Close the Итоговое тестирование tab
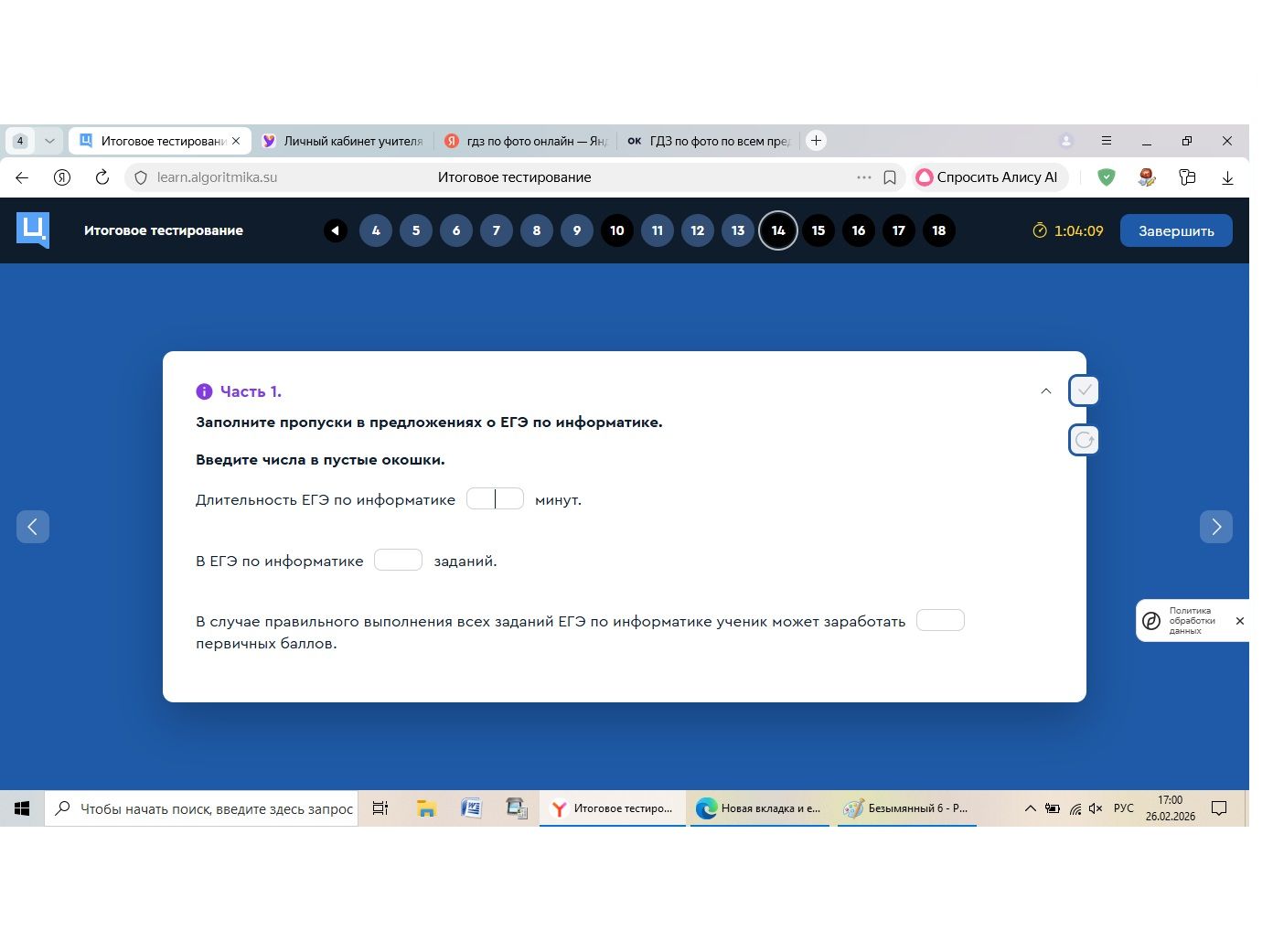 tap(236, 141)
